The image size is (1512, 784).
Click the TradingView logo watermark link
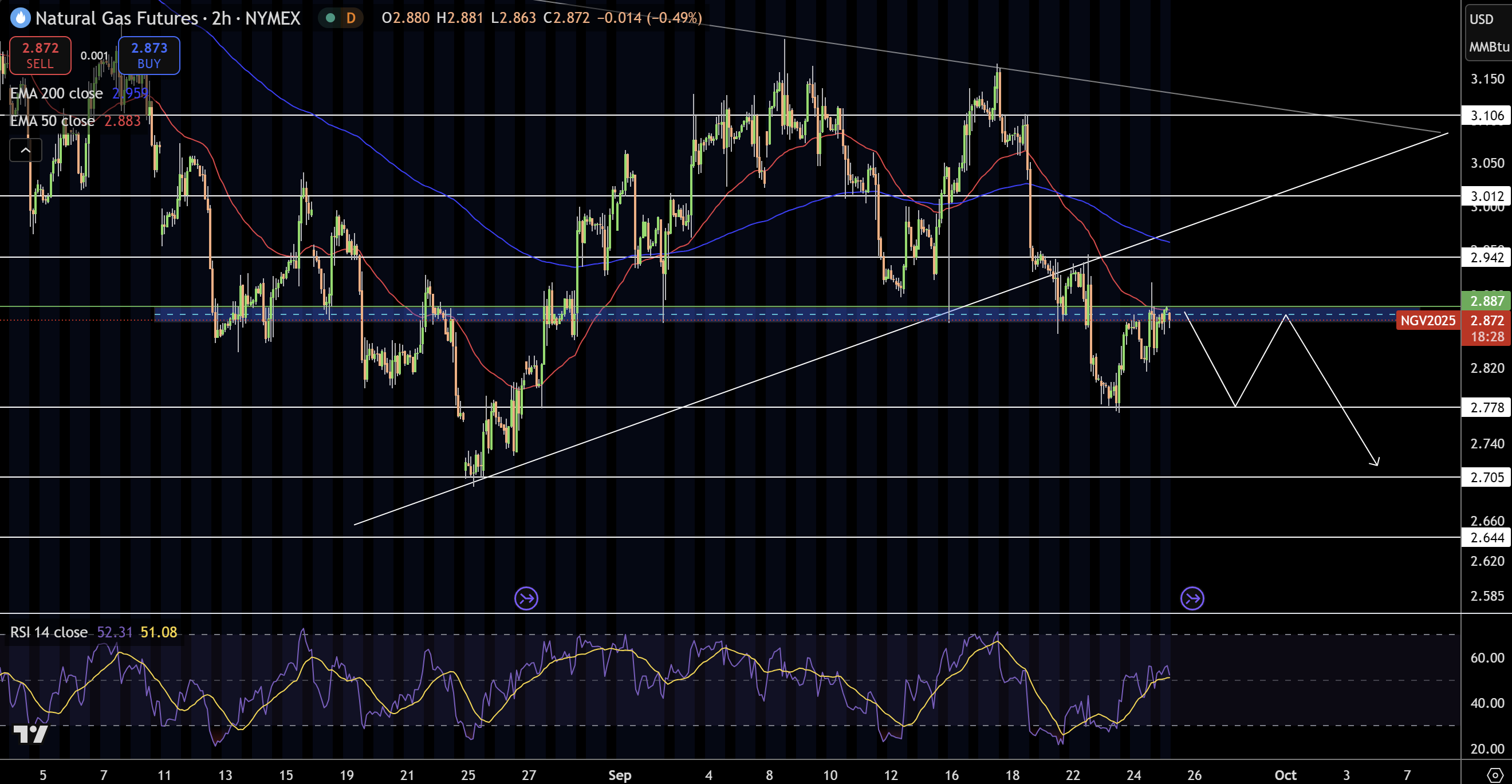tap(30, 734)
